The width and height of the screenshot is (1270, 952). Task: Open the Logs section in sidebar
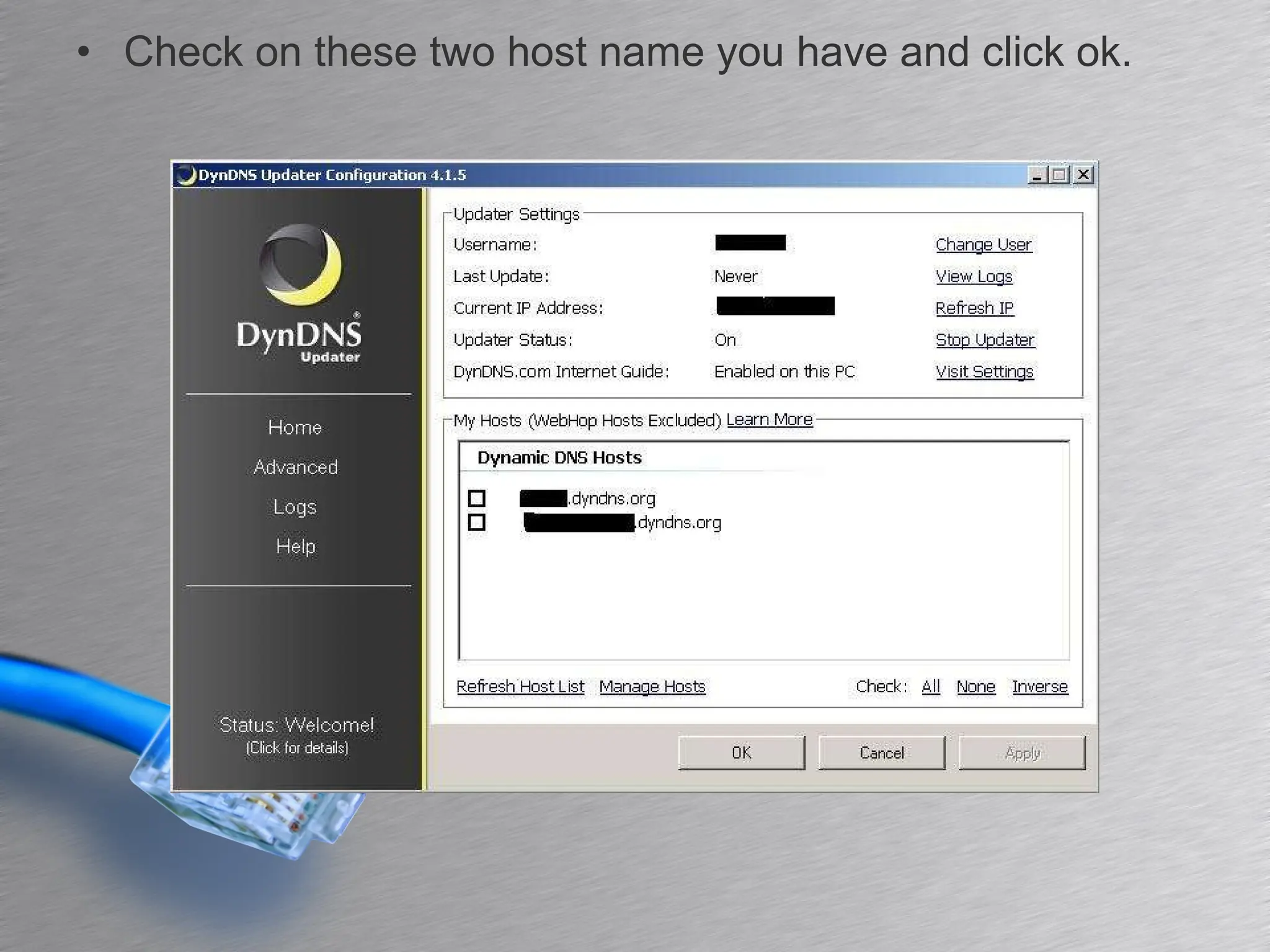click(295, 507)
